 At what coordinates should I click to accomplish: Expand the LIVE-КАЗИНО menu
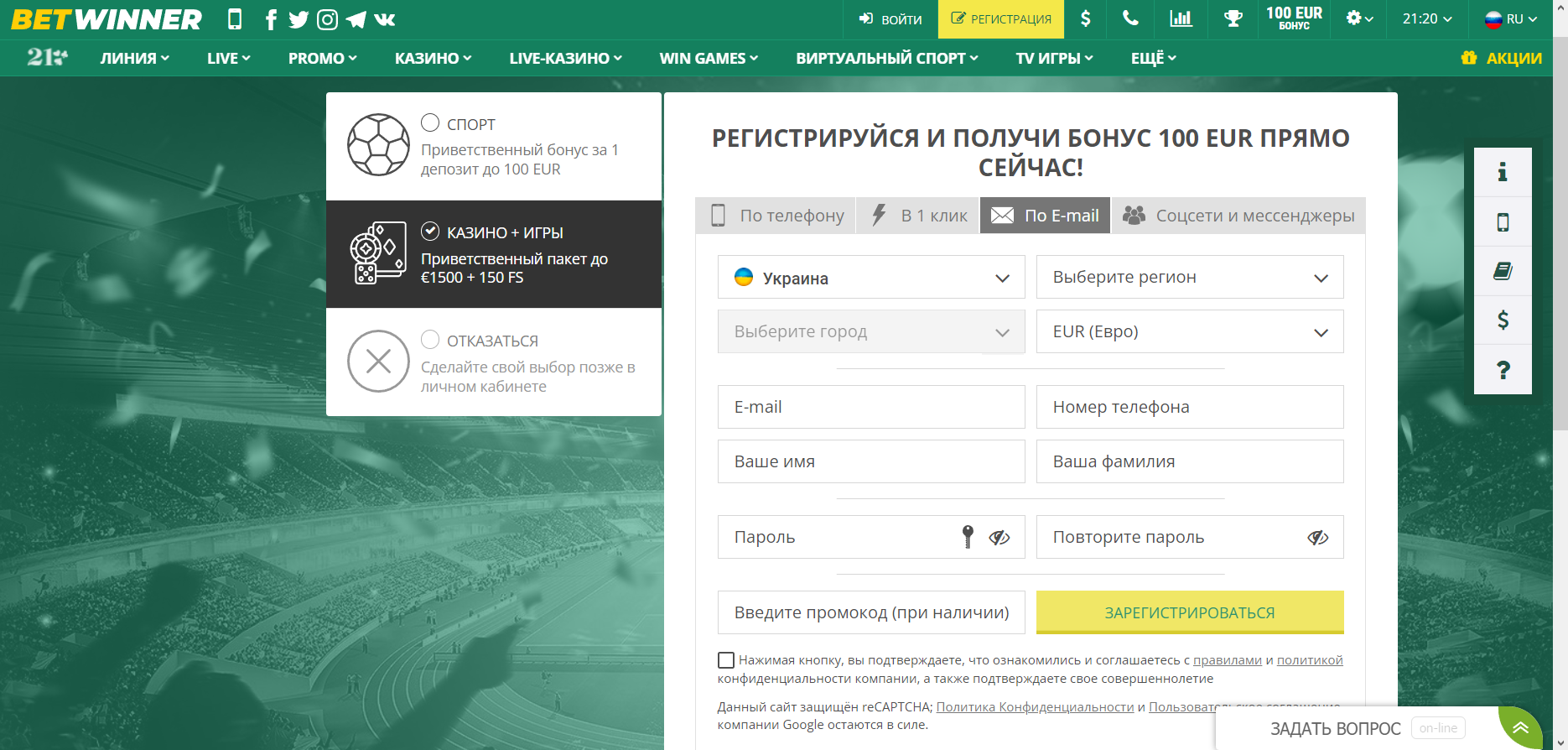566,58
